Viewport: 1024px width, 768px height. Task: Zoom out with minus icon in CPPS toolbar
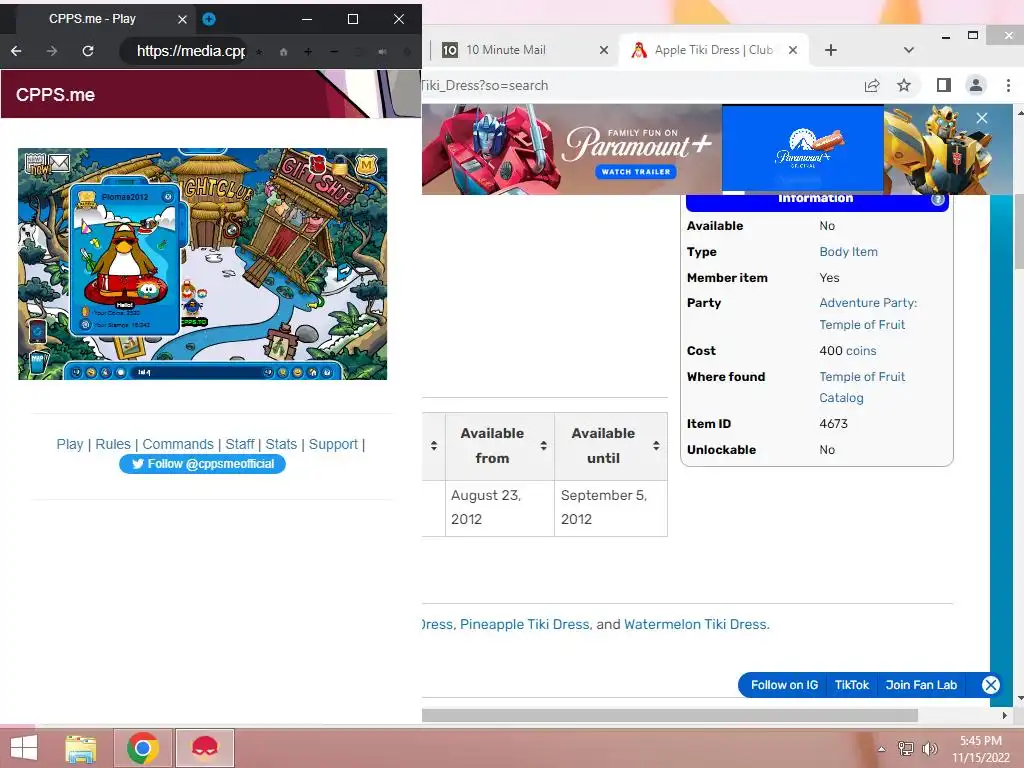[334, 52]
